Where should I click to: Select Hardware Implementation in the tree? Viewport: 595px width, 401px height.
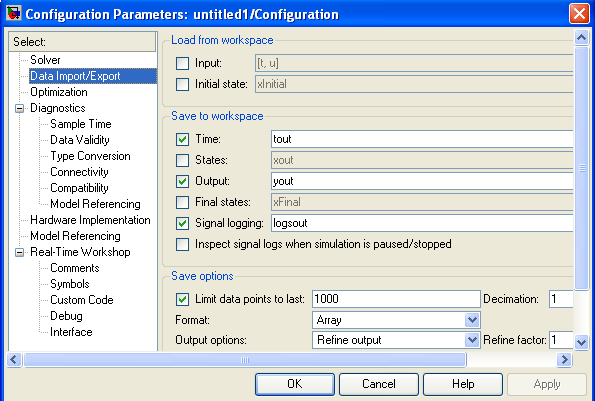(90, 220)
